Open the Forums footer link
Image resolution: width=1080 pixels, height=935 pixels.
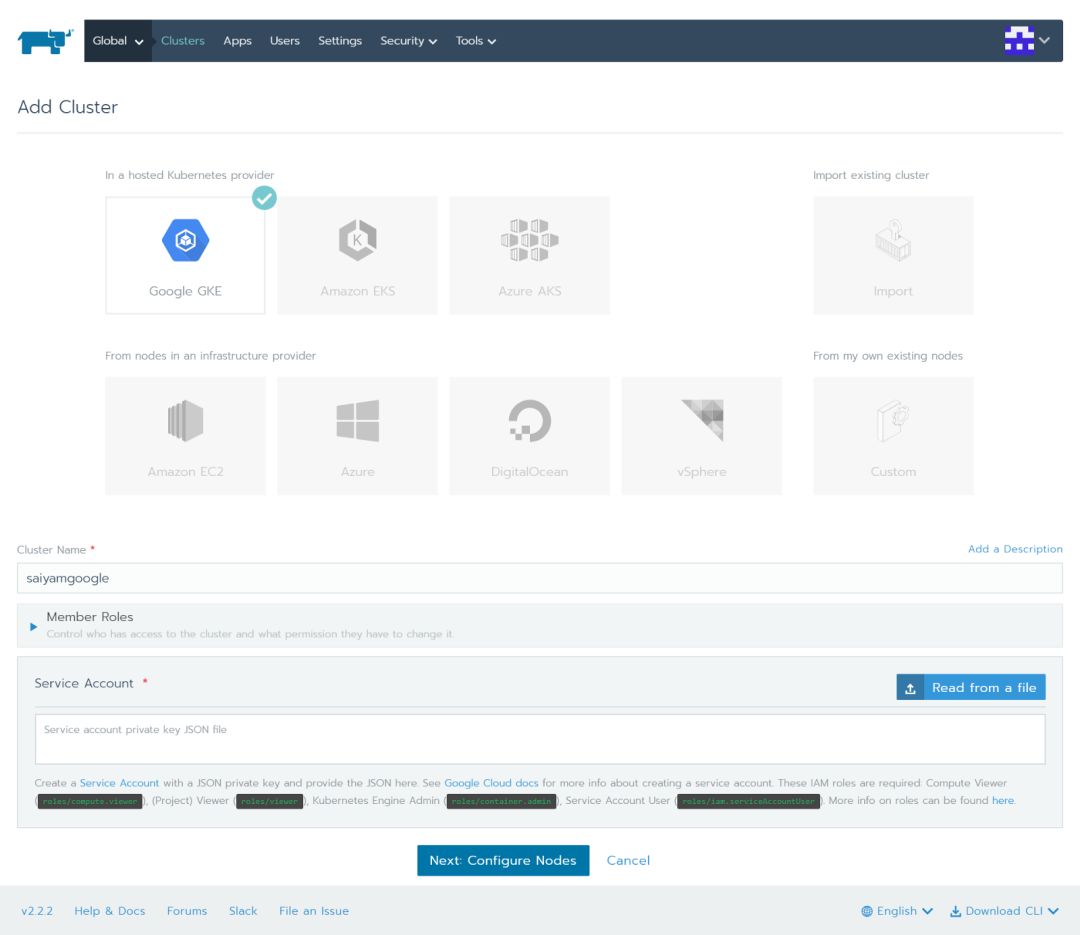pos(187,911)
